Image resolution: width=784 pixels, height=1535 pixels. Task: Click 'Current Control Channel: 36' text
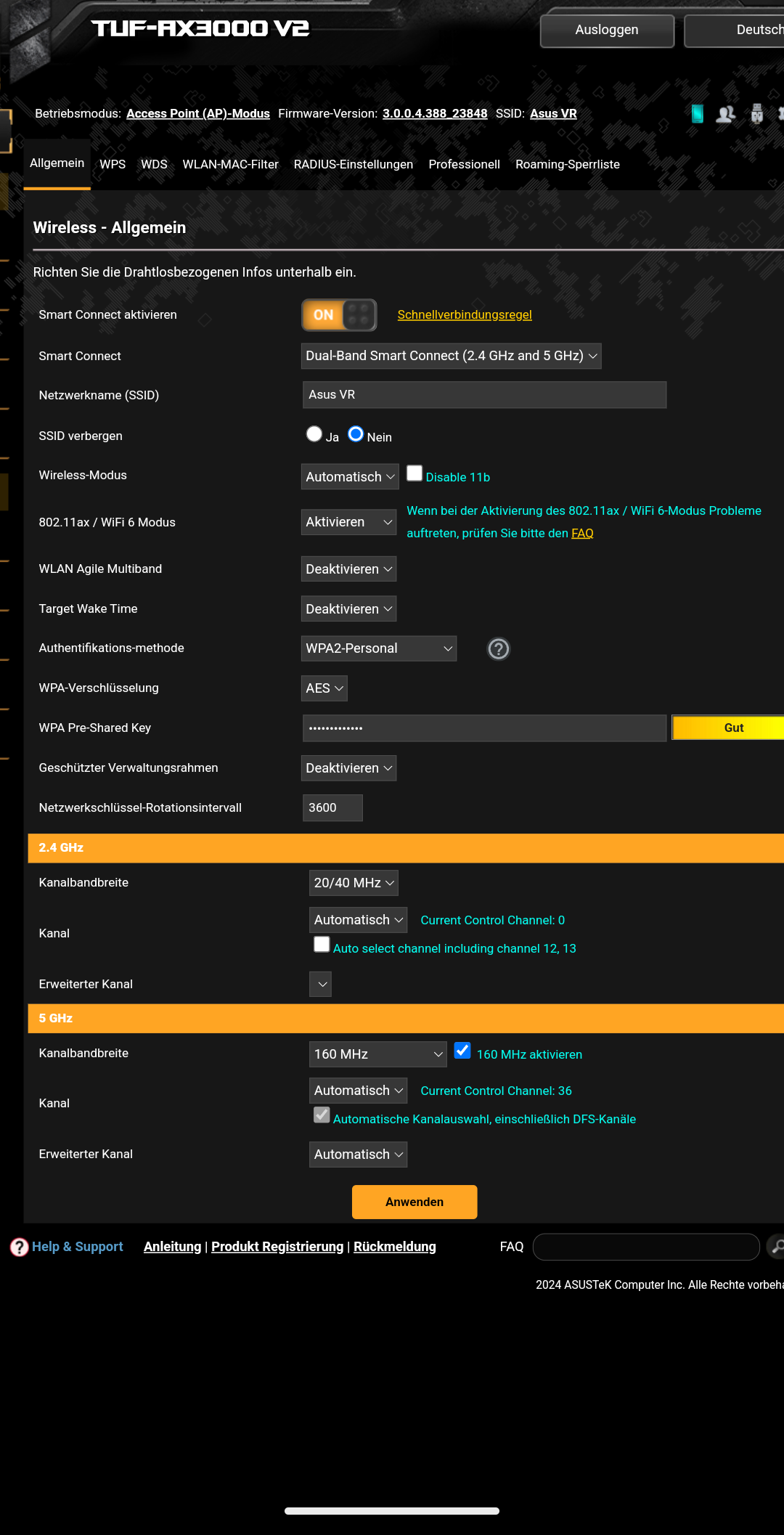(x=496, y=1091)
